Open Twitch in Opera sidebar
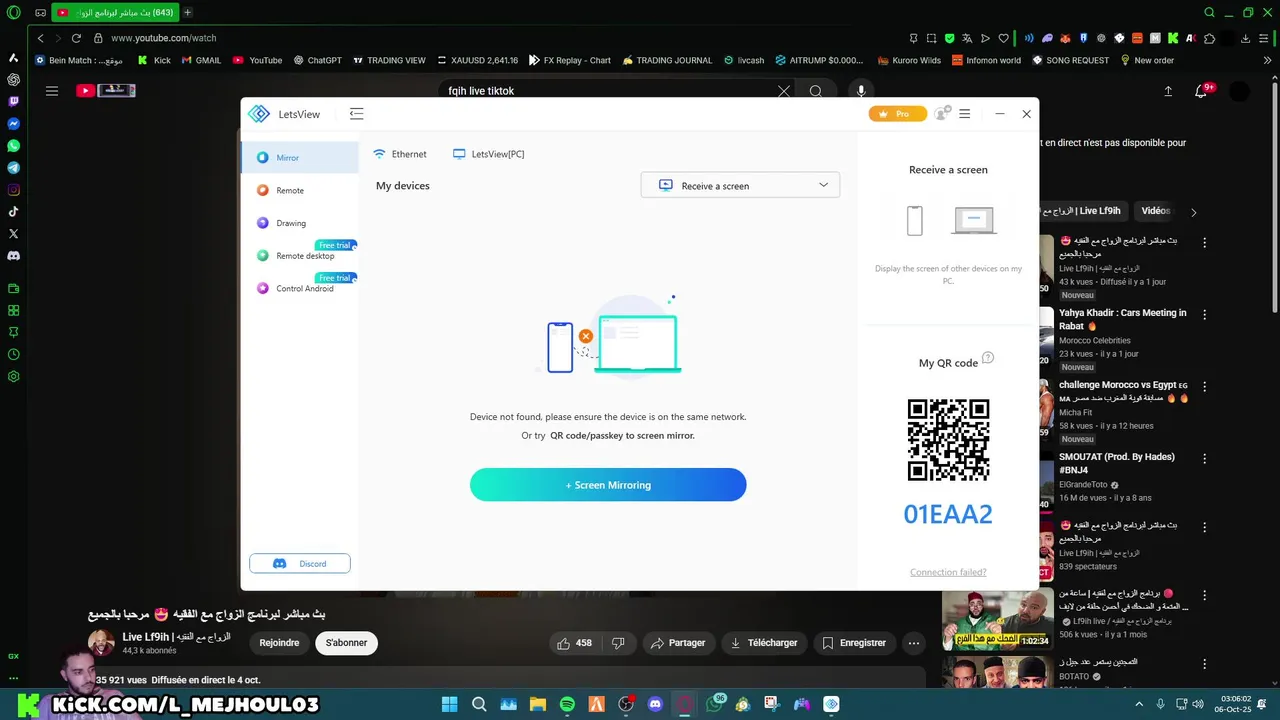The height and width of the screenshot is (720, 1280). coord(13,102)
